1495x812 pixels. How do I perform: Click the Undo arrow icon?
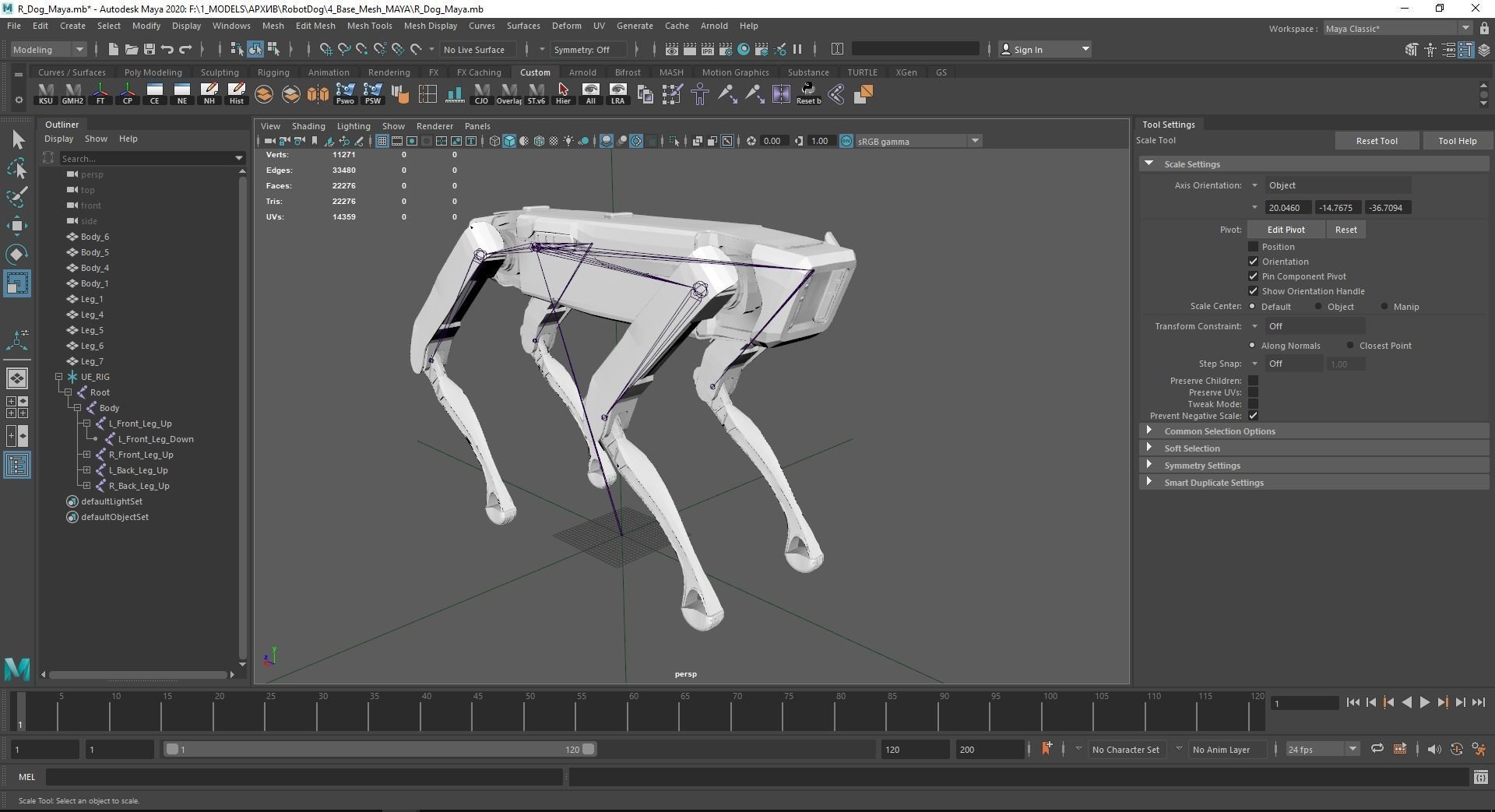tap(167, 49)
